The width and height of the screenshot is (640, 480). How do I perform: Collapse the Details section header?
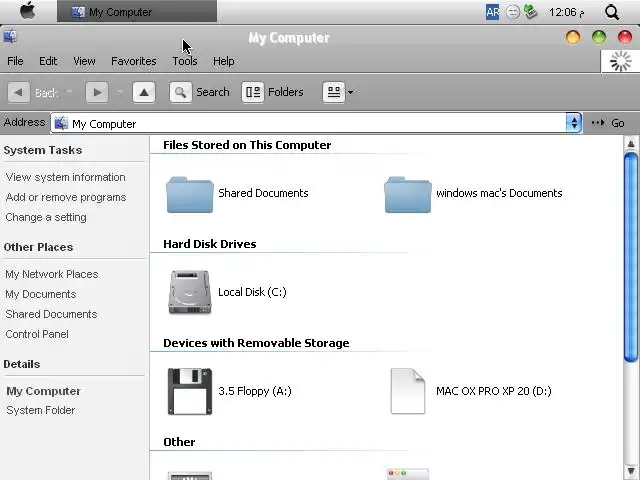[x=22, y=364]
